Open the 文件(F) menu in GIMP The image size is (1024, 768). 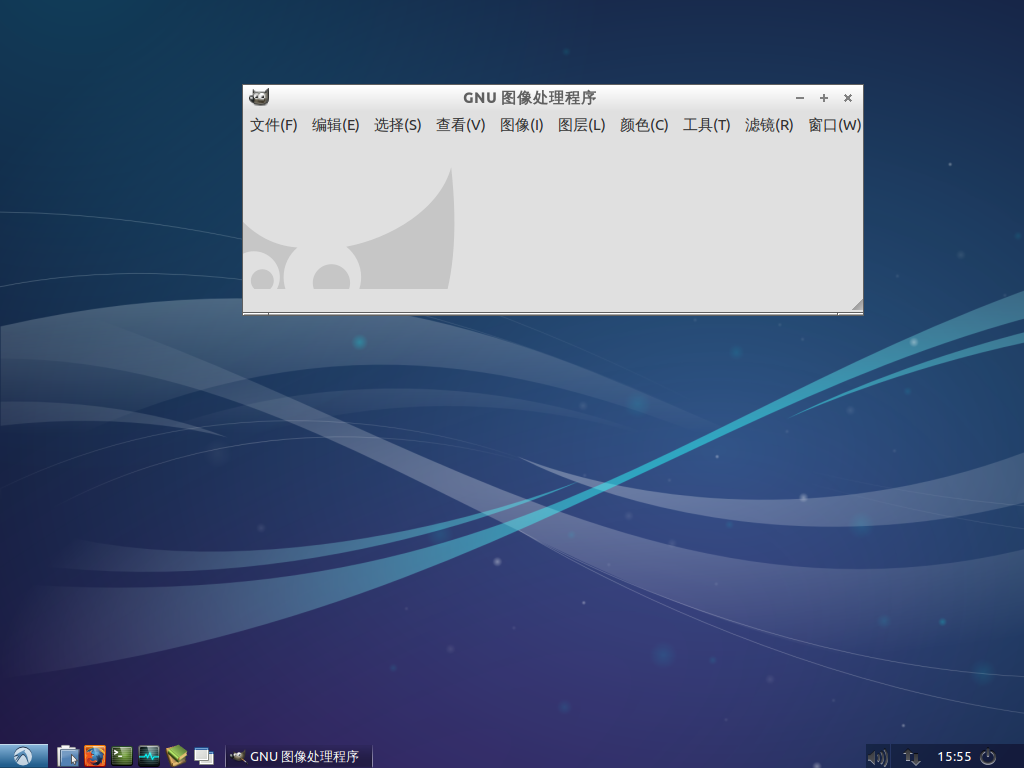pyautogui.click(x=274, y=125)
